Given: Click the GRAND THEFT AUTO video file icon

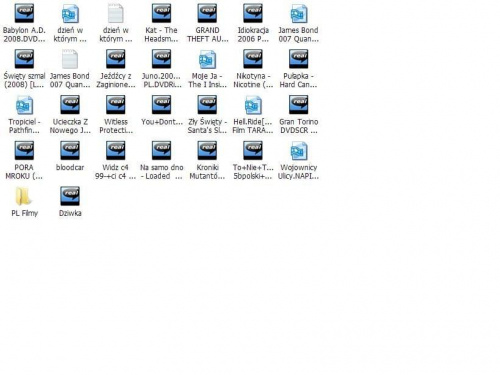Looking at the screenshot, I should coord(207,13).
